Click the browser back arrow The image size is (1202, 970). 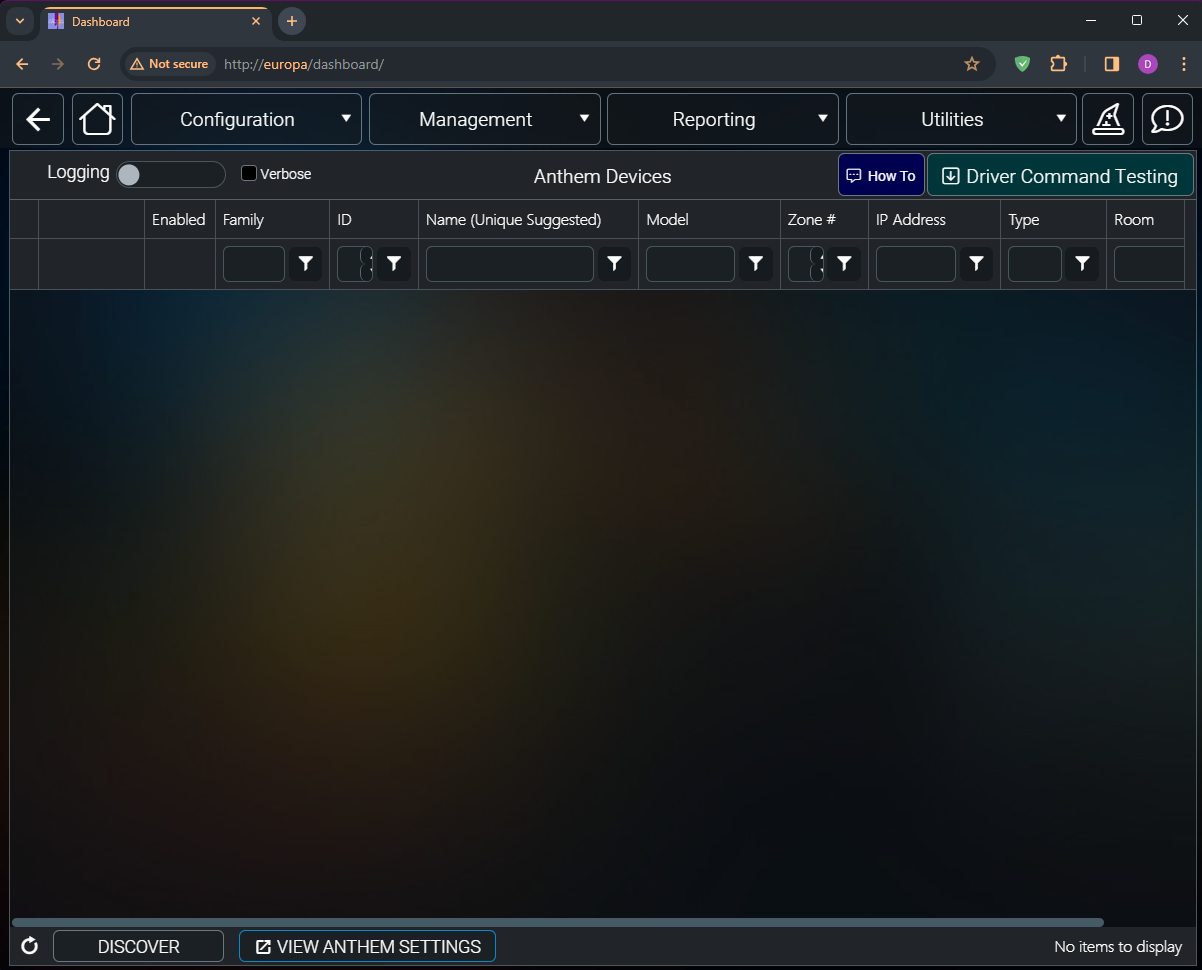pyautogui.click(x=22, y=64)
